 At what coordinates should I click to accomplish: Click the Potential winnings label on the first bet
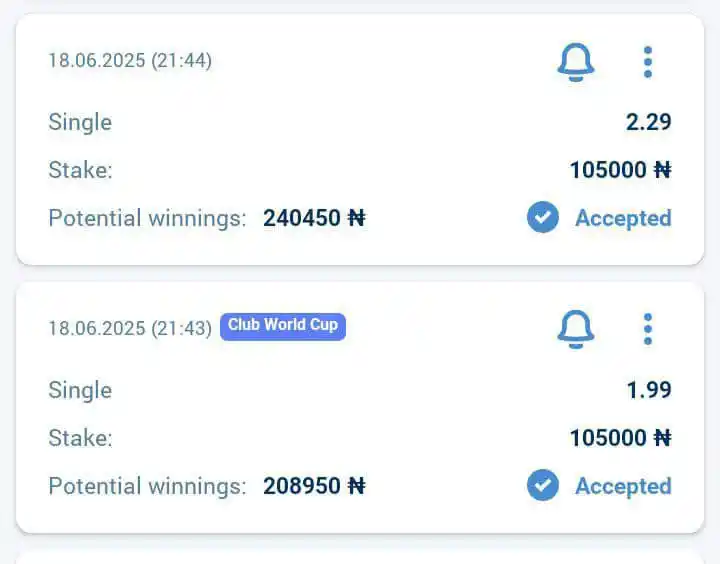click(x=147, y=218)
